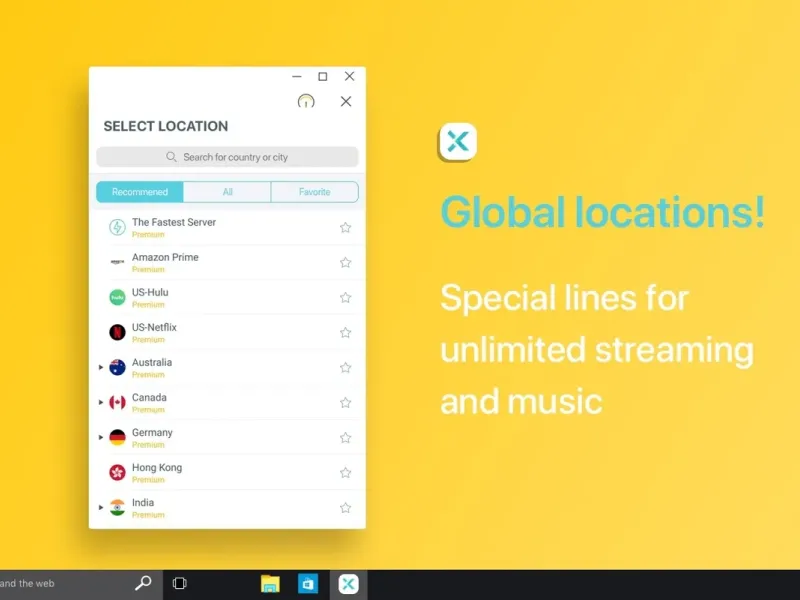
Task: Expand the Canada server list
Action: (x=101, y=403)
